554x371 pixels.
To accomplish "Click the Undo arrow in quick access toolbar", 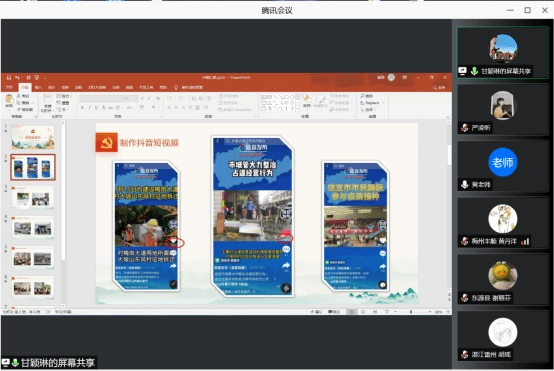I will click(17, 77).
